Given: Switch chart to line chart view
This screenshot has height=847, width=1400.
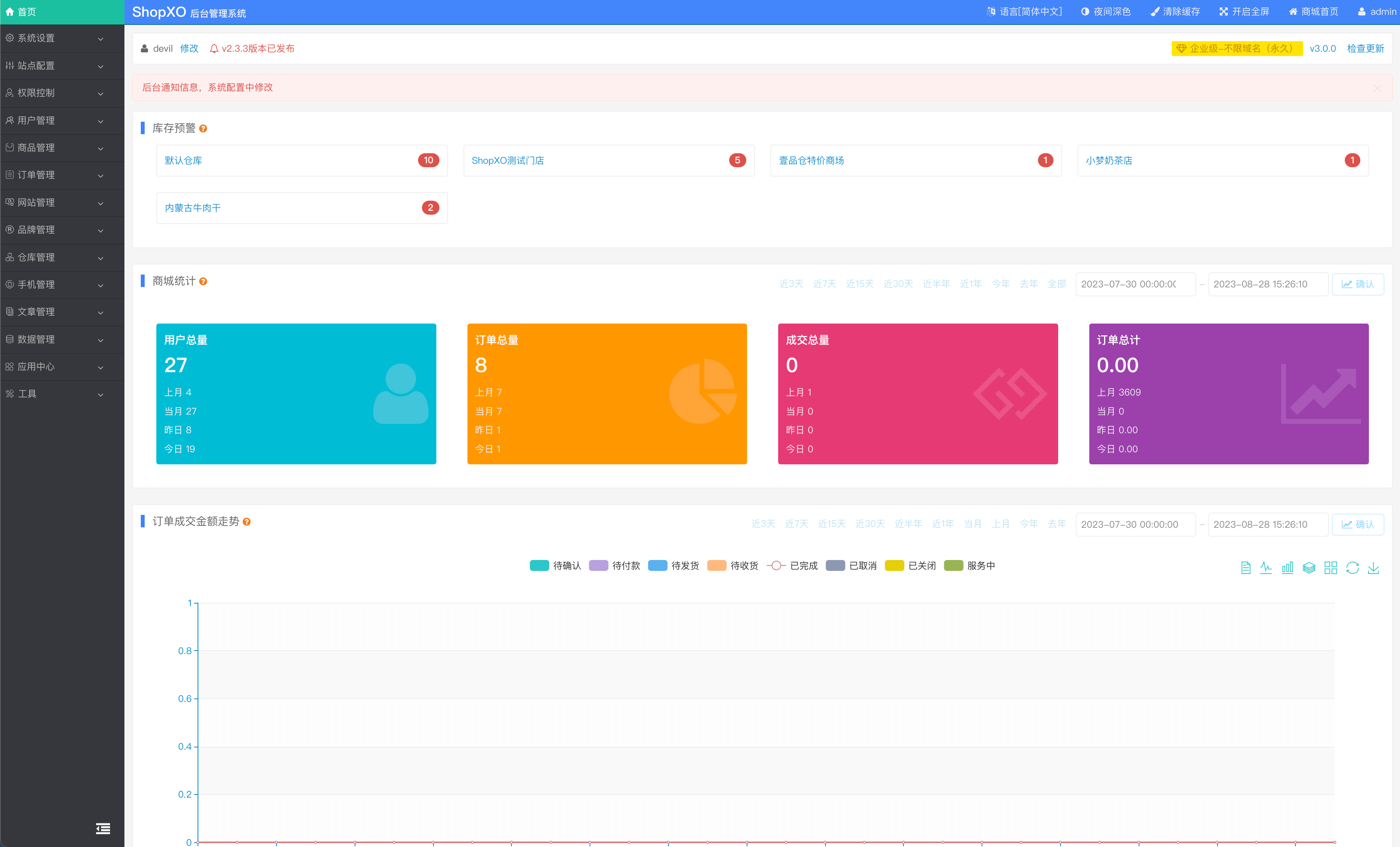Looking at the screenshot, I should tap(1265, 567).
